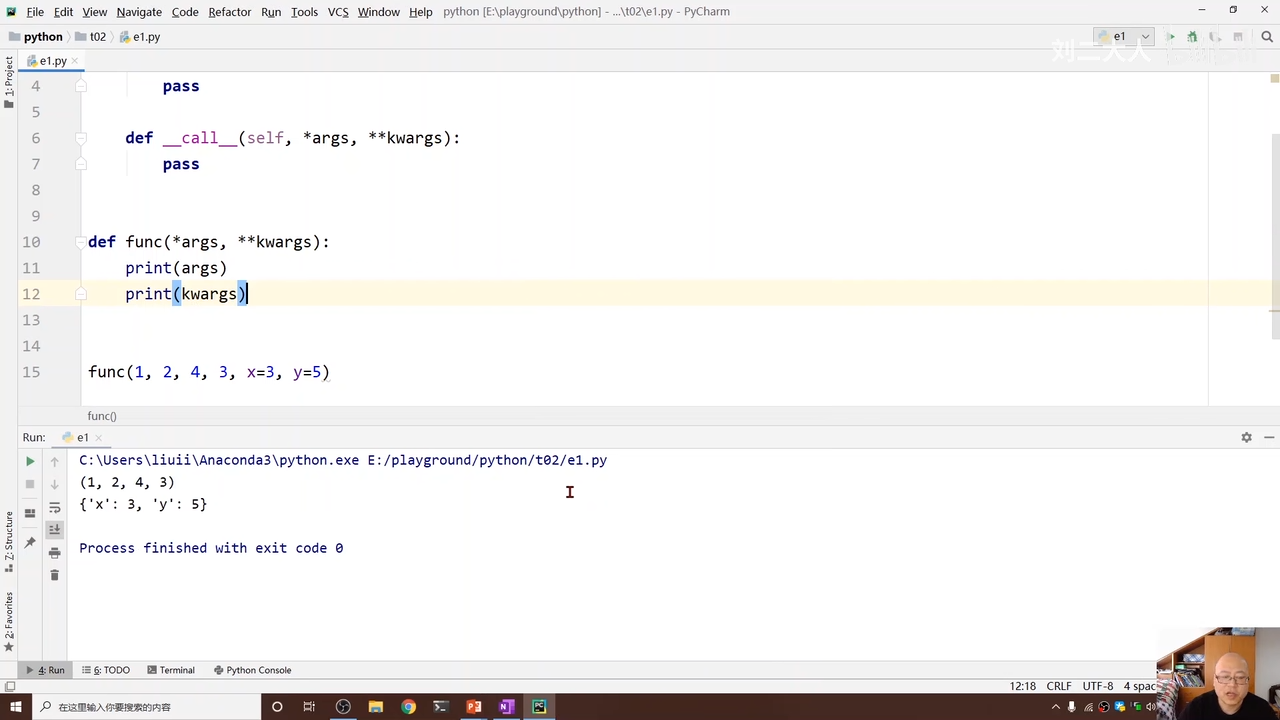
Task: Click the Debug bug icon in top toolbar
Action: pyautogui.click(x=1192, y=37)
